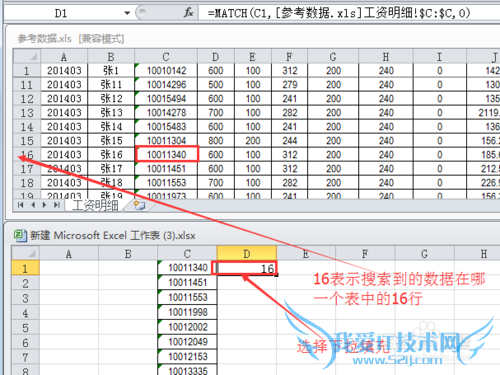Click cell 800 in row 15
500x375 pixels.
click(216, 141)
